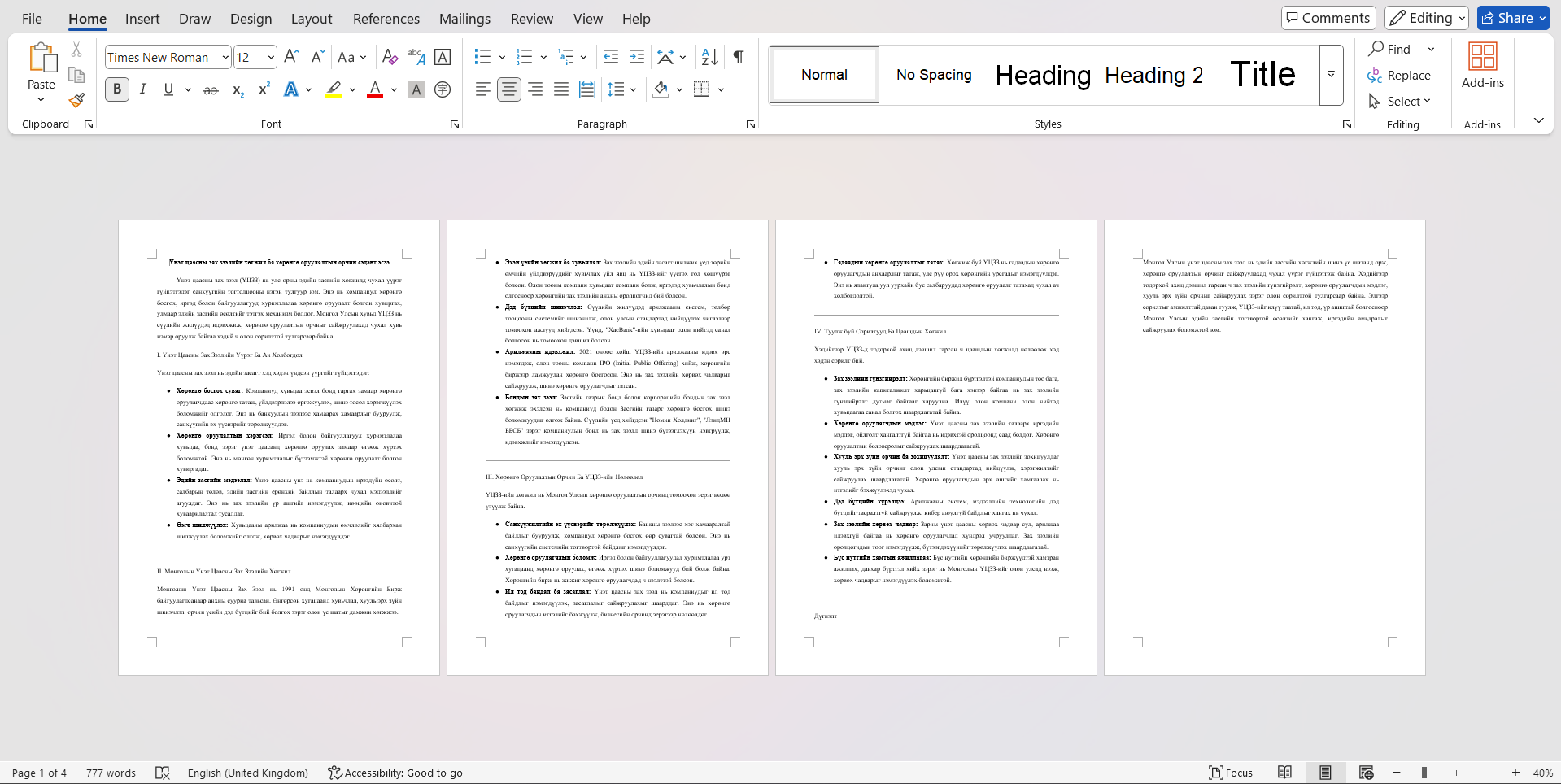Expand the Bullets list dropdown
The image size is (1561, 784).
502,57
